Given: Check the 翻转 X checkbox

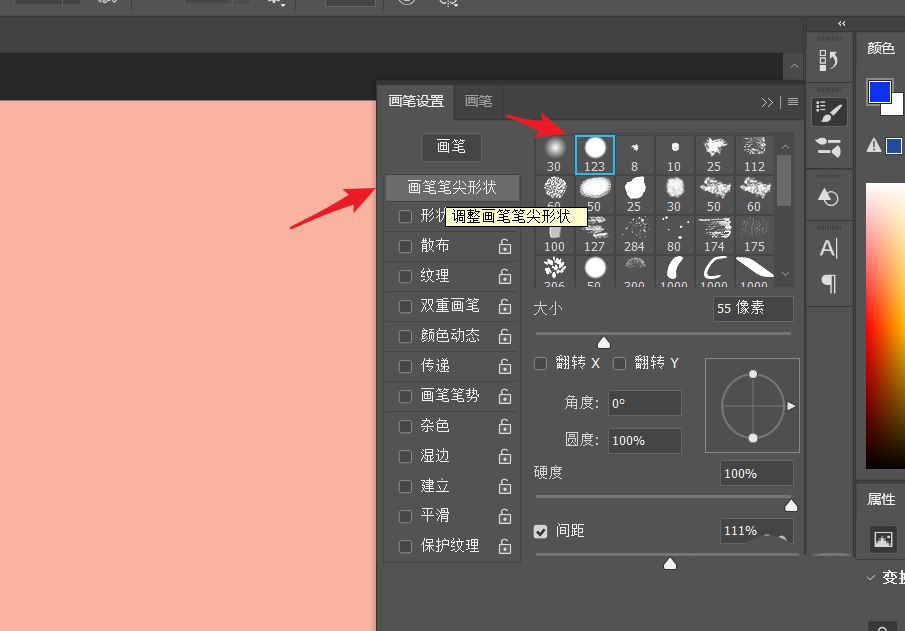Looking at the screenshot, I should (x=540, y=363).
